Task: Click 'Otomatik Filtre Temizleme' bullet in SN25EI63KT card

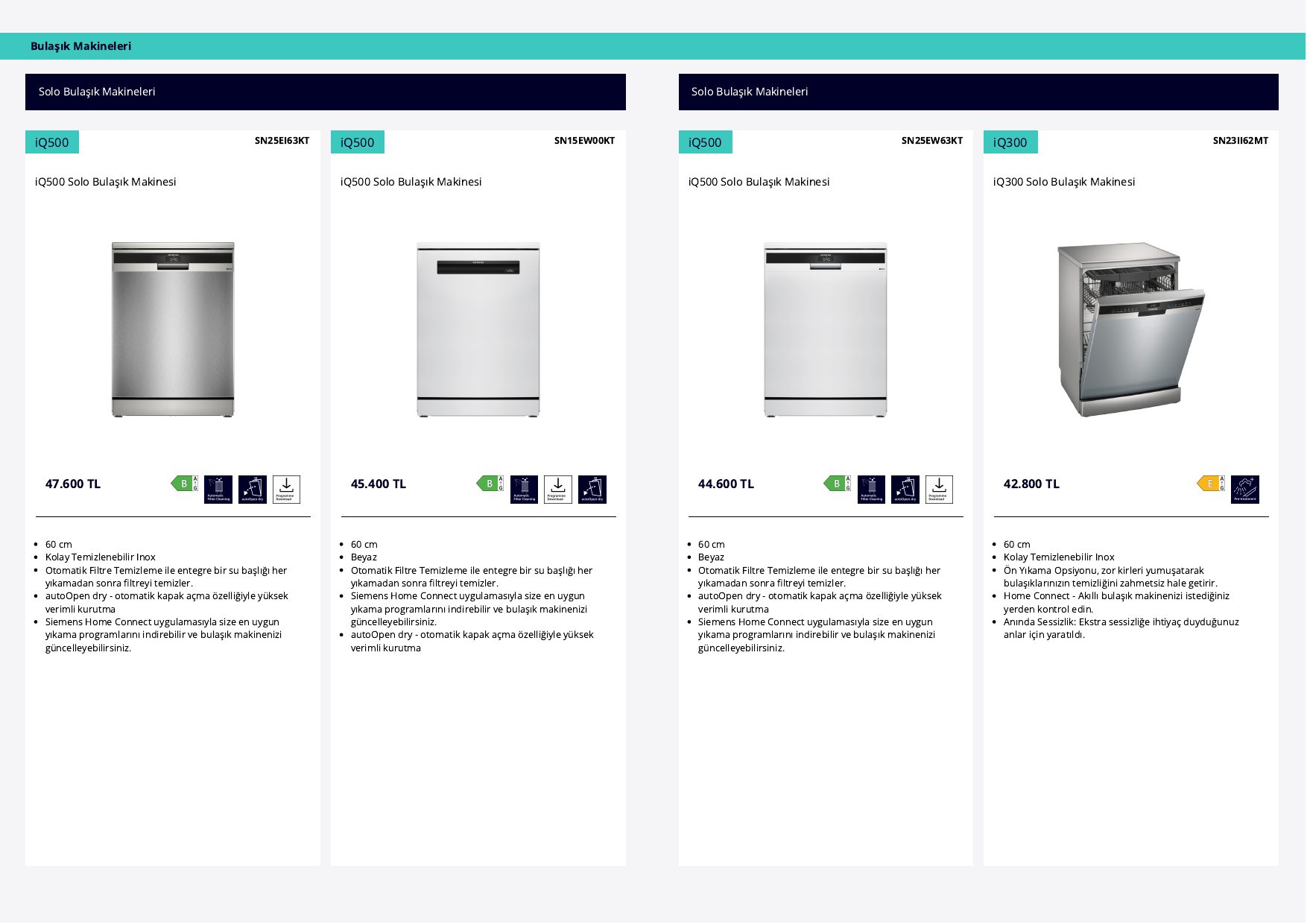Action: point(166,577)
